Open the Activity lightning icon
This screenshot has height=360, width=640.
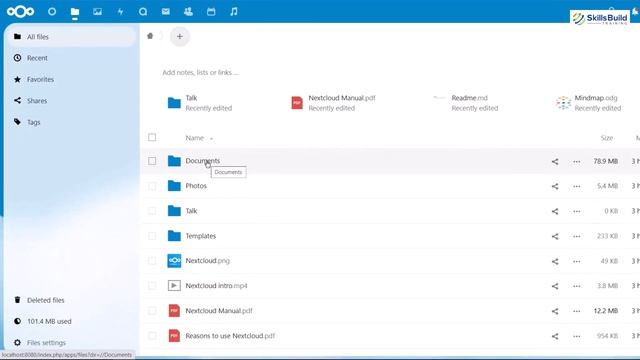pos(120,11)
